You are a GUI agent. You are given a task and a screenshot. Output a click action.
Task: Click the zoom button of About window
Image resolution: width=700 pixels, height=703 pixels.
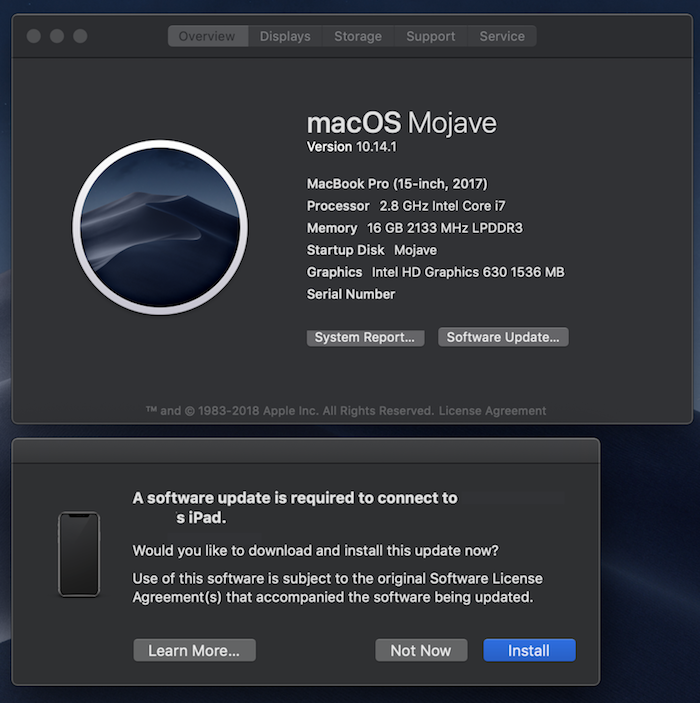tap(80, 36)
